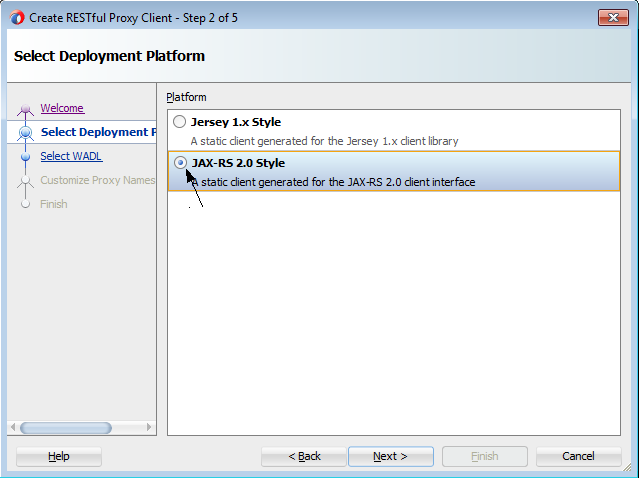Click the Select WADL step node icon

point(25,156)
